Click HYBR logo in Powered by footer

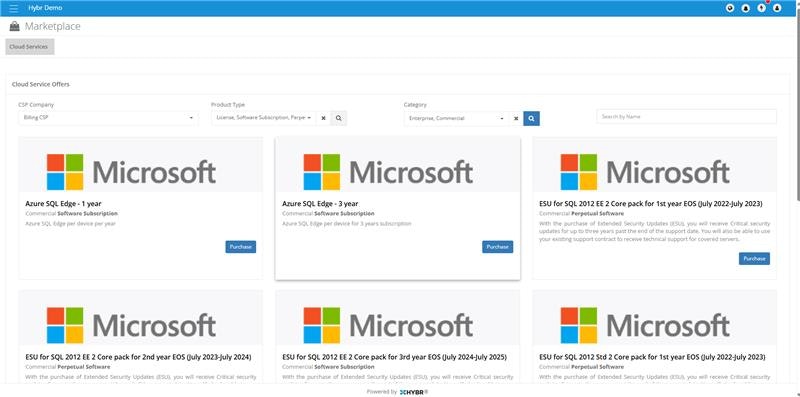point(414,392)
